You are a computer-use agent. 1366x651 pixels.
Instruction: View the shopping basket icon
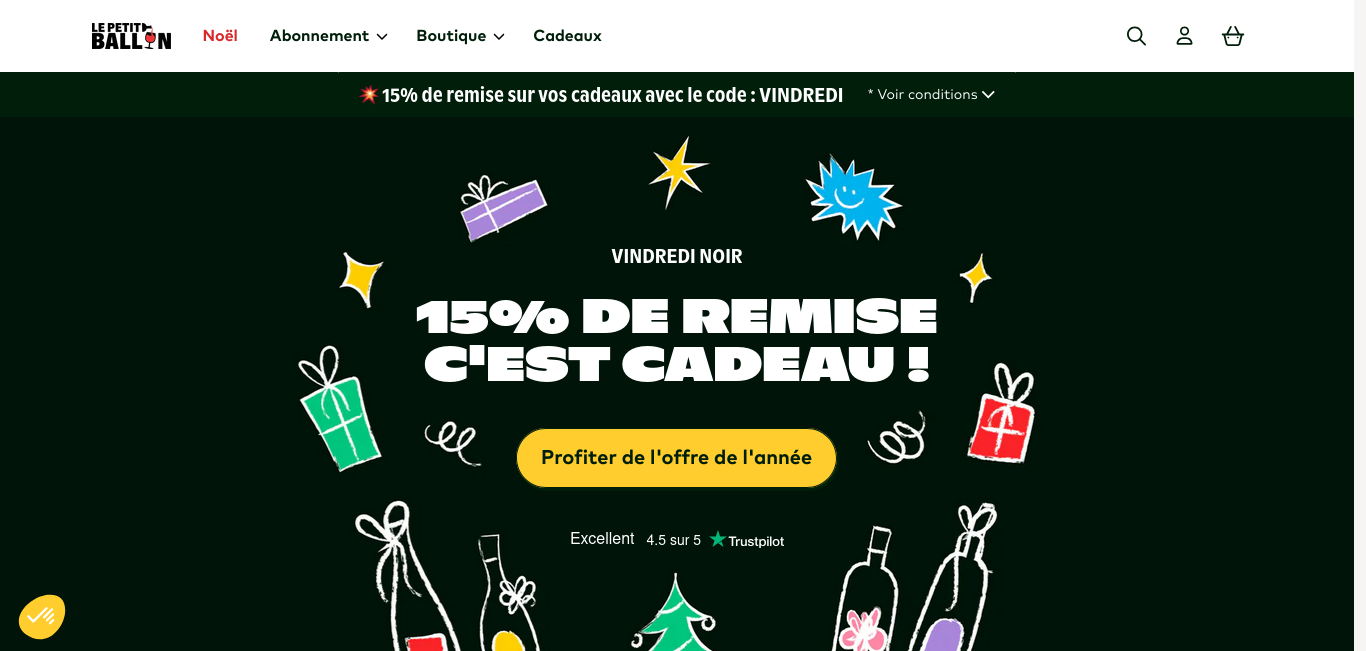tap(1233, 36)
